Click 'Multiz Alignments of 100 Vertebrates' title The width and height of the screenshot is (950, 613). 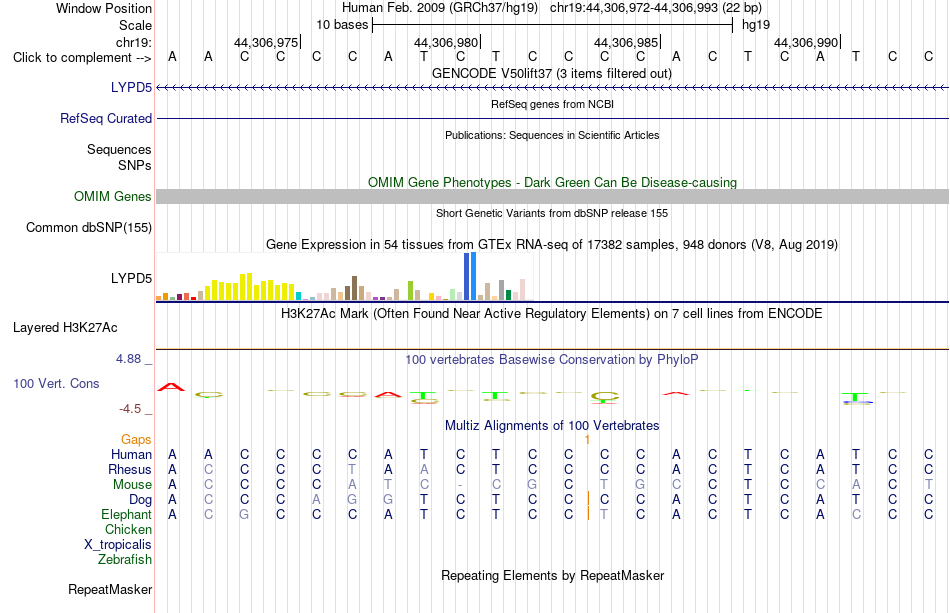[x=552, y=425]
